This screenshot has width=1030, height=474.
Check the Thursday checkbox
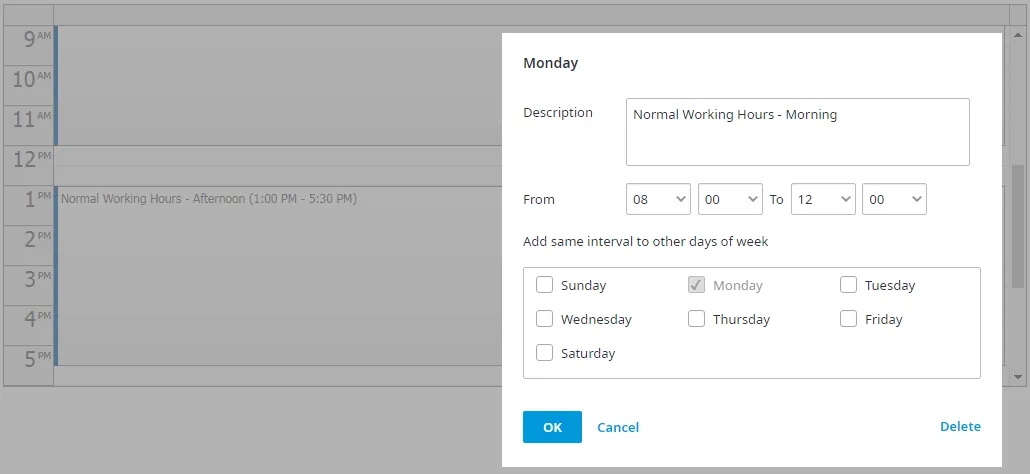coord(696,319)
